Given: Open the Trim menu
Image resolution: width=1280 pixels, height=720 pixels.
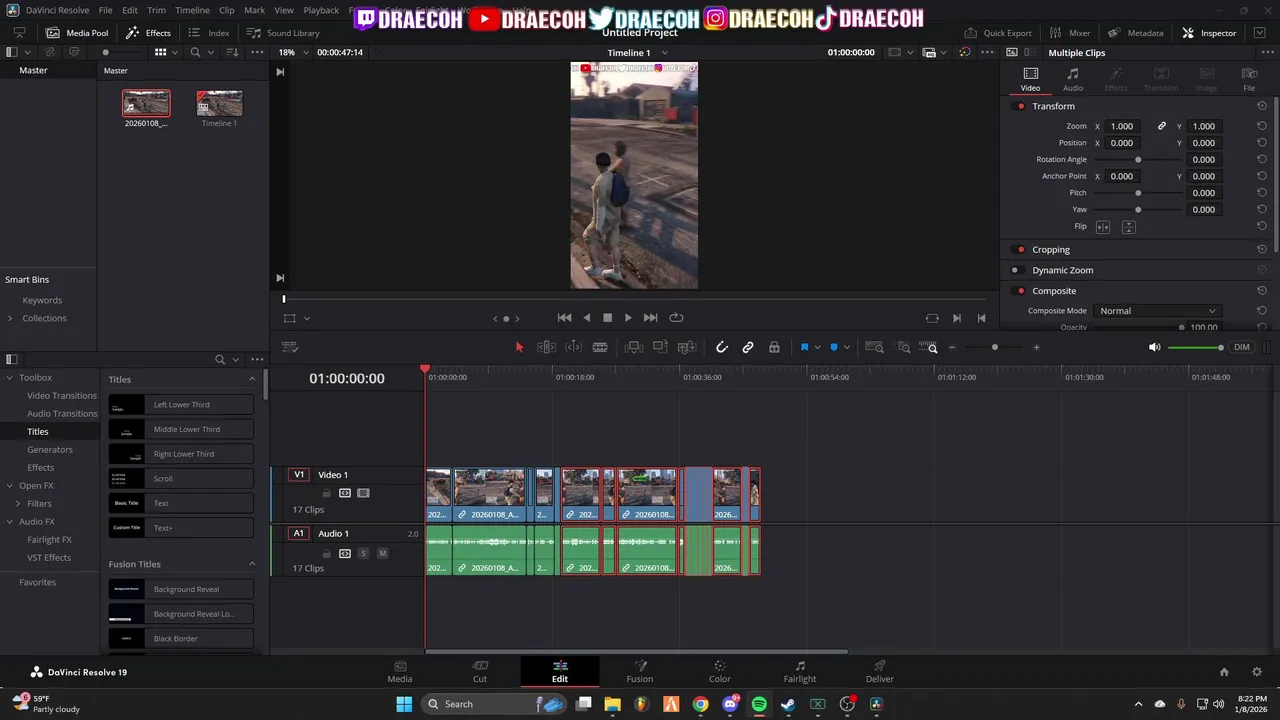Looking at the screenshot, I should 156,10.
